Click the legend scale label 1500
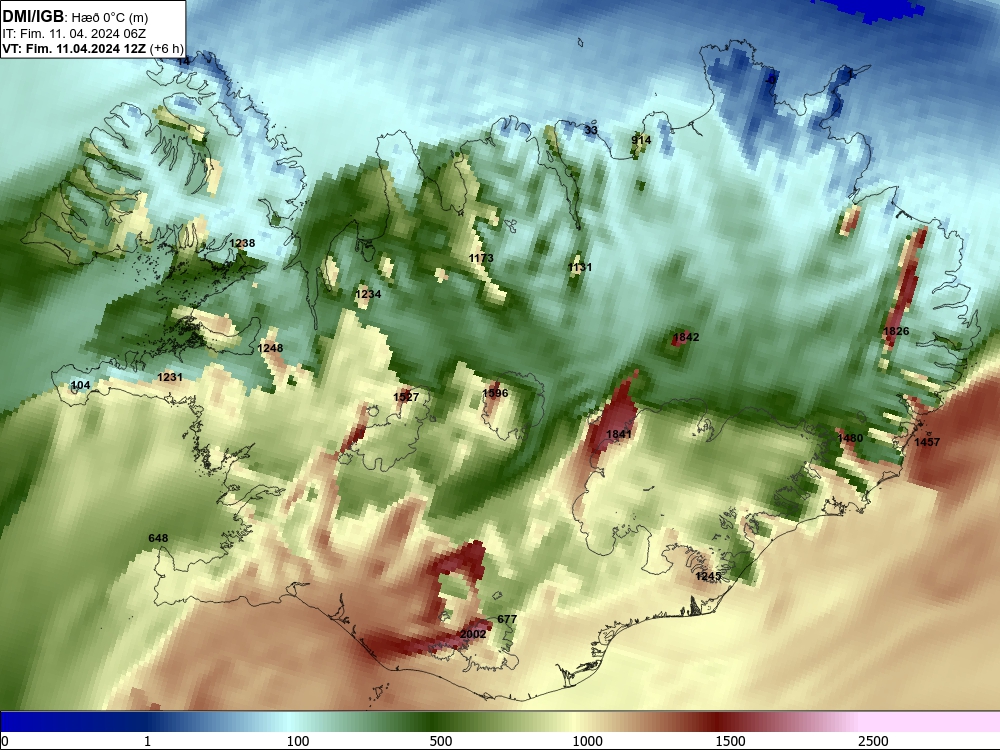 730,741
